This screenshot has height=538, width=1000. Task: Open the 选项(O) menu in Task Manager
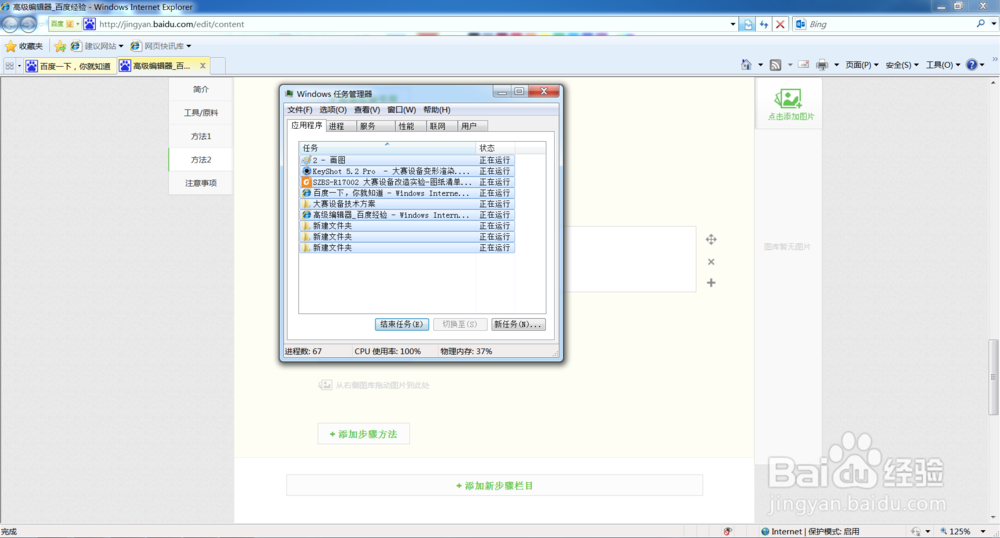[x=333, y=110]
